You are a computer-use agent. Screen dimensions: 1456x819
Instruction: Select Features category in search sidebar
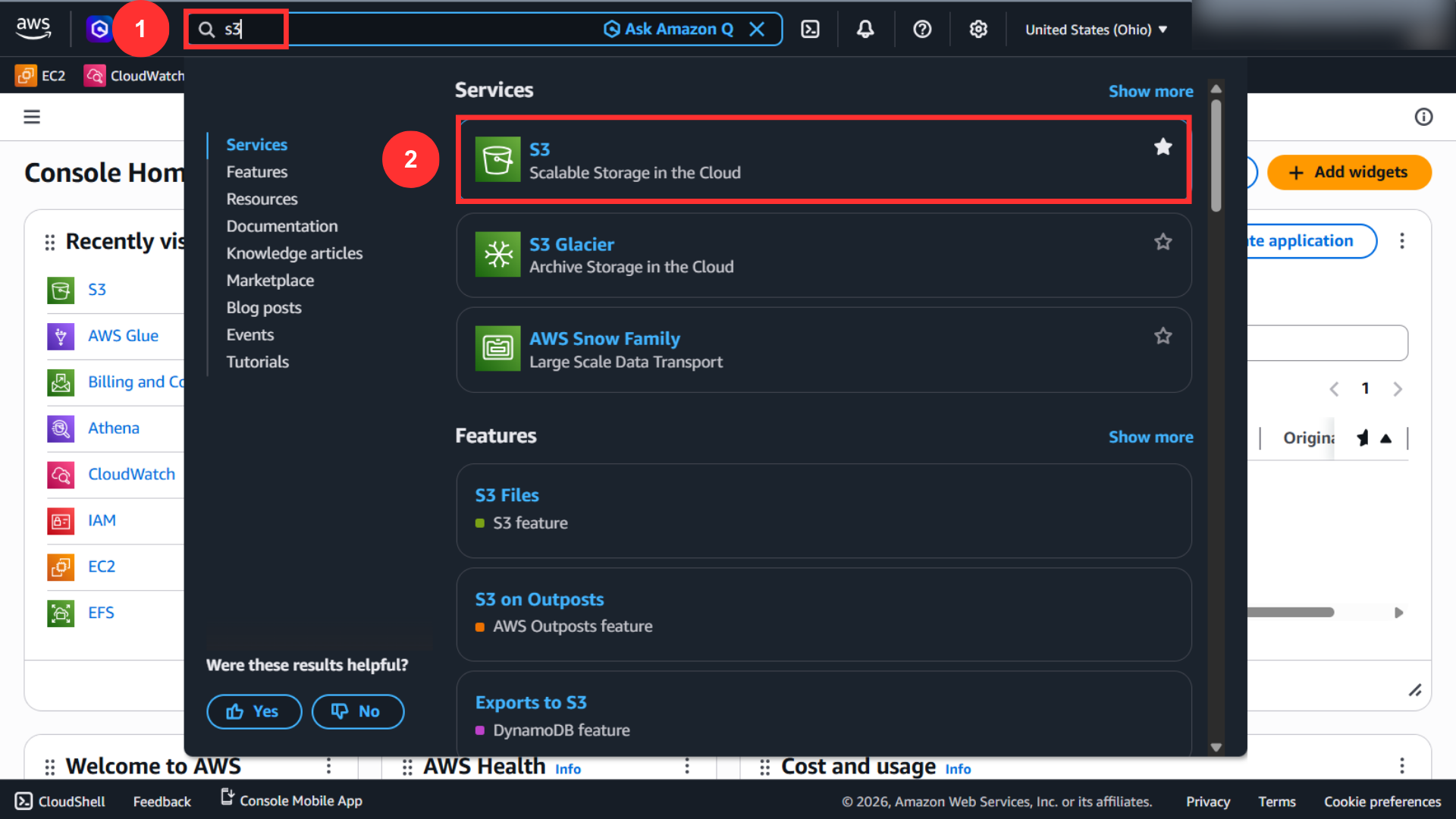256,171
